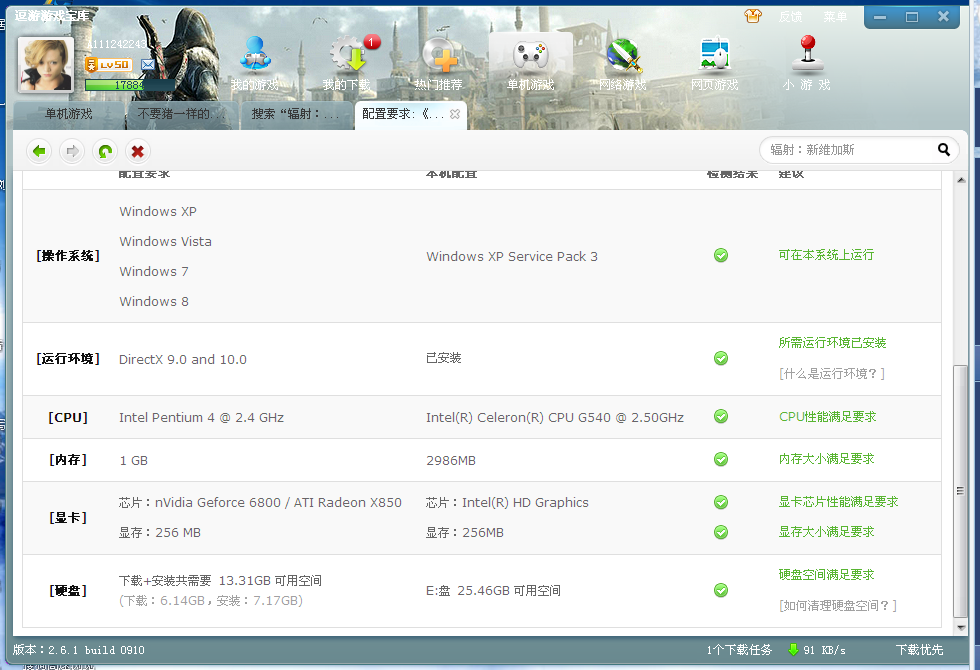Click the green check in the 操作系统 row
Screen dimensions: 980x670
coord(721,255)
